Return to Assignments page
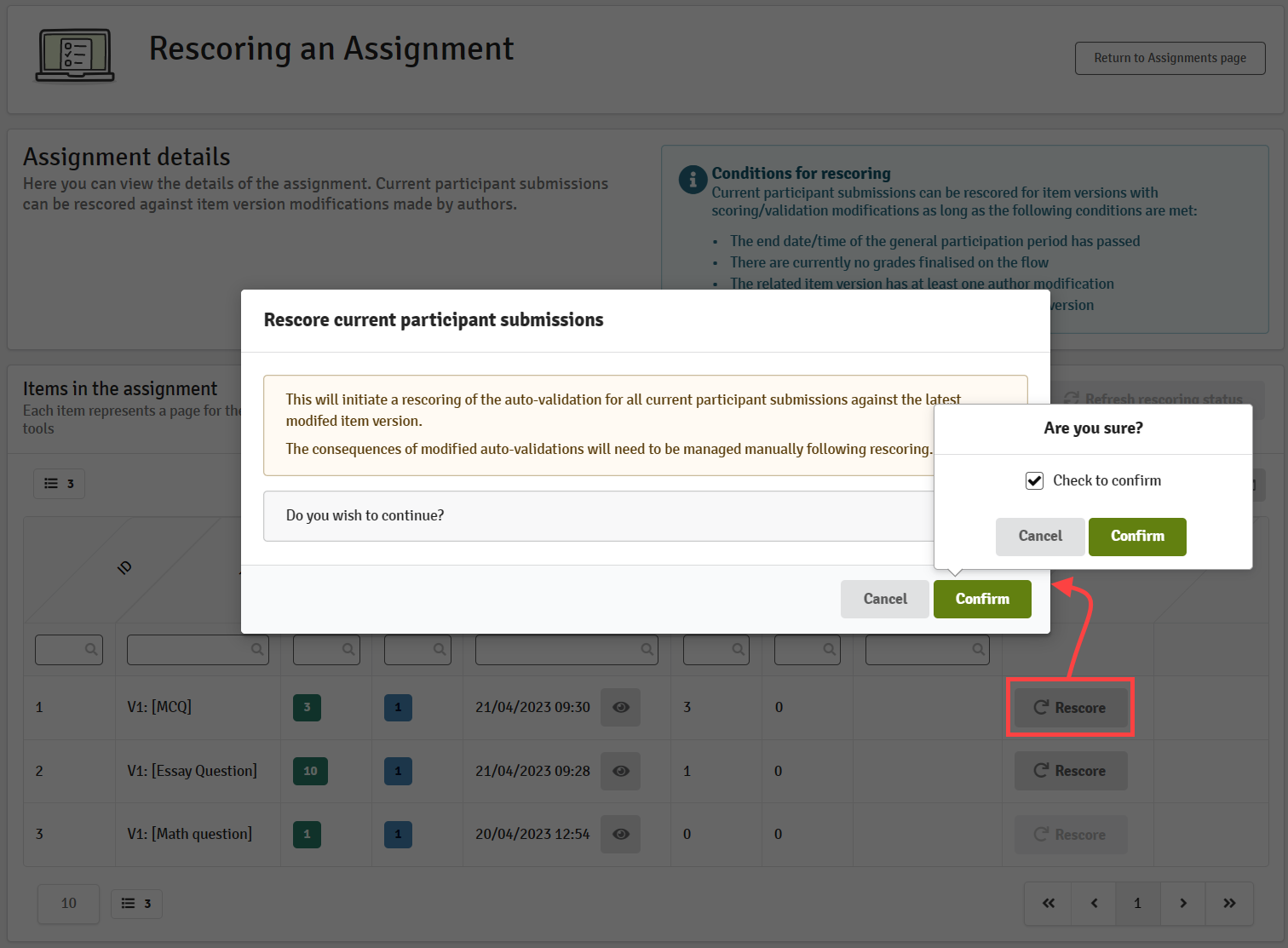 point(1170,58)
